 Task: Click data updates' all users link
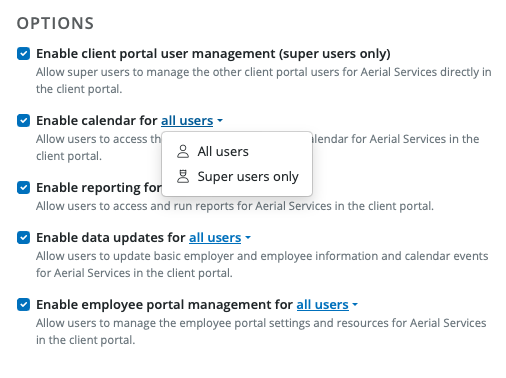(215, 238)
